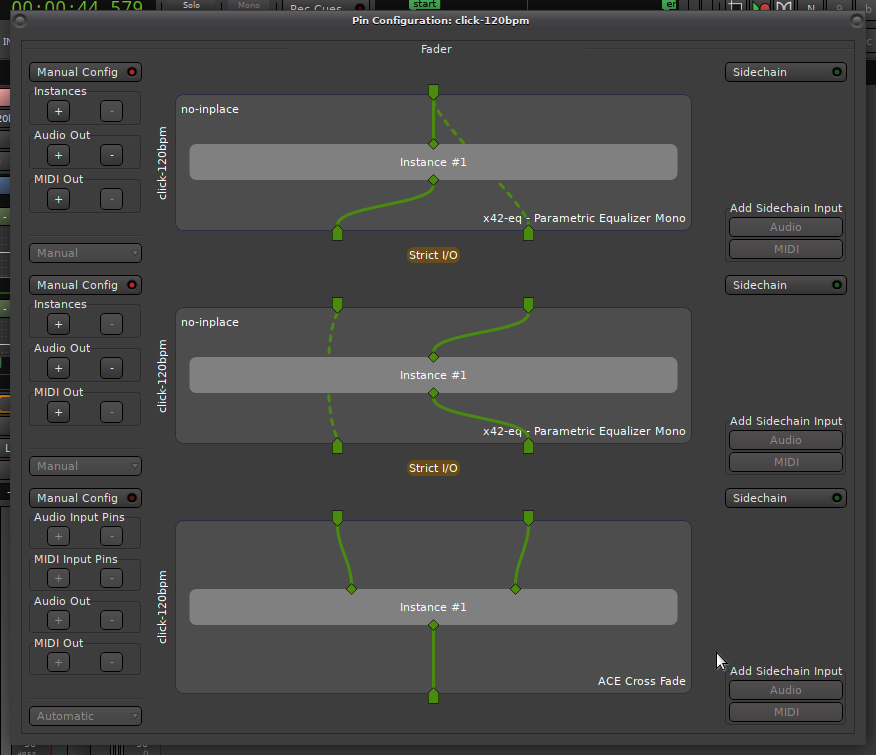Toggle Sidechain for the ACE Cross Fade plugin
The width and height of the screenshot is (876, 755).
[785, 498]
